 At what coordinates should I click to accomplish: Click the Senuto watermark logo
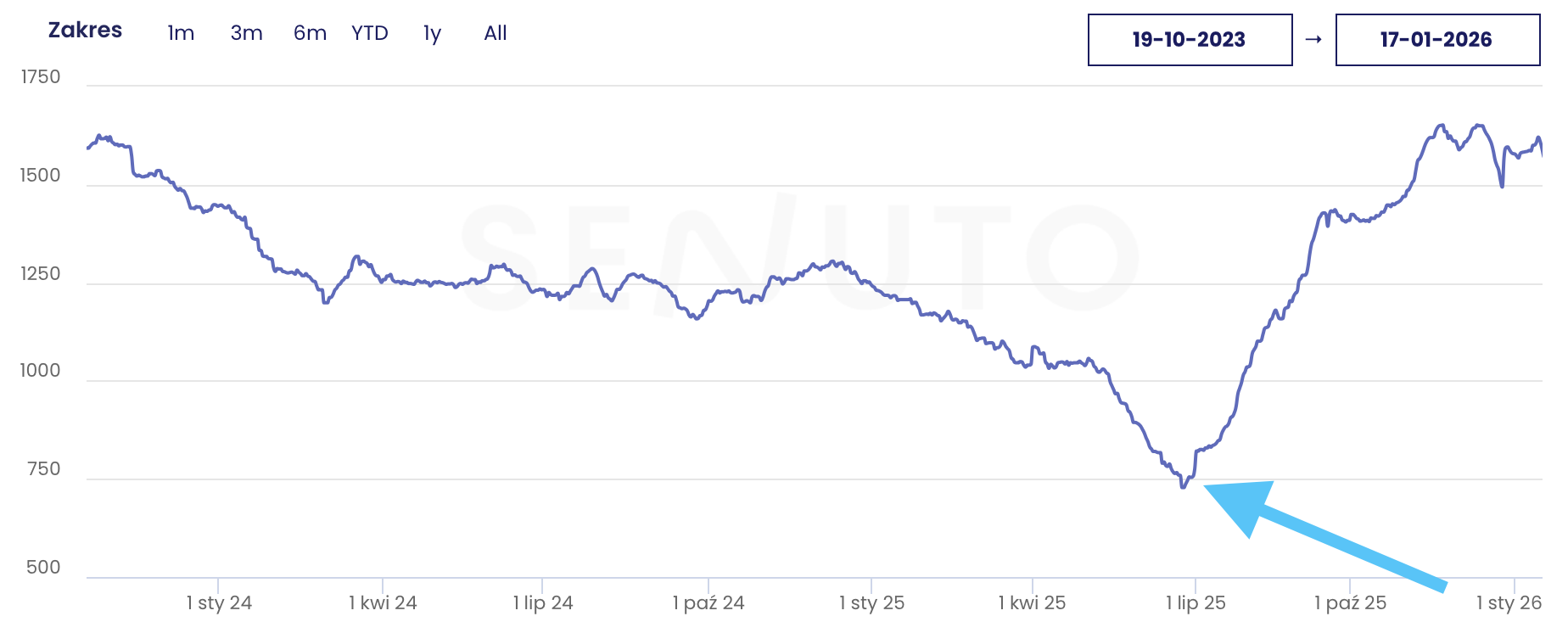pos(798,256)
